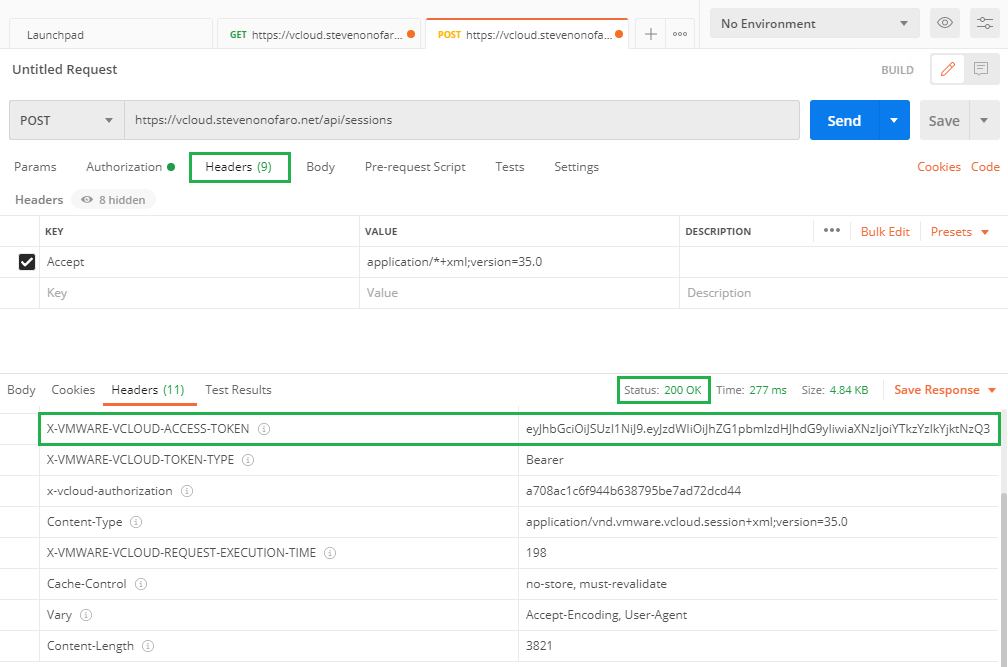The width and height of the screenshot is (1008, 667).
Task: Click the Bulk Edit link
Action: pyautogui.click(x=885, y=231)
